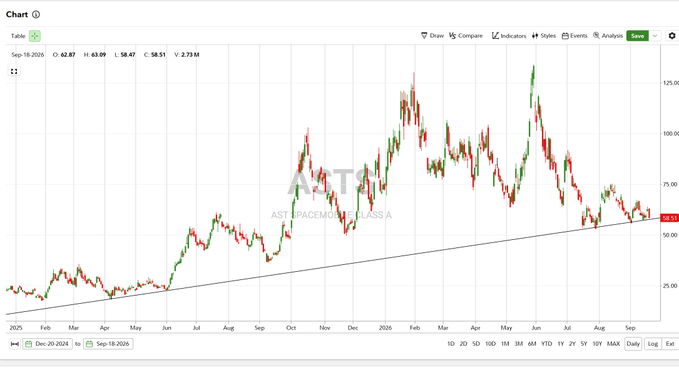Click the VS icon beside Compare

click(x=452, y=35)
